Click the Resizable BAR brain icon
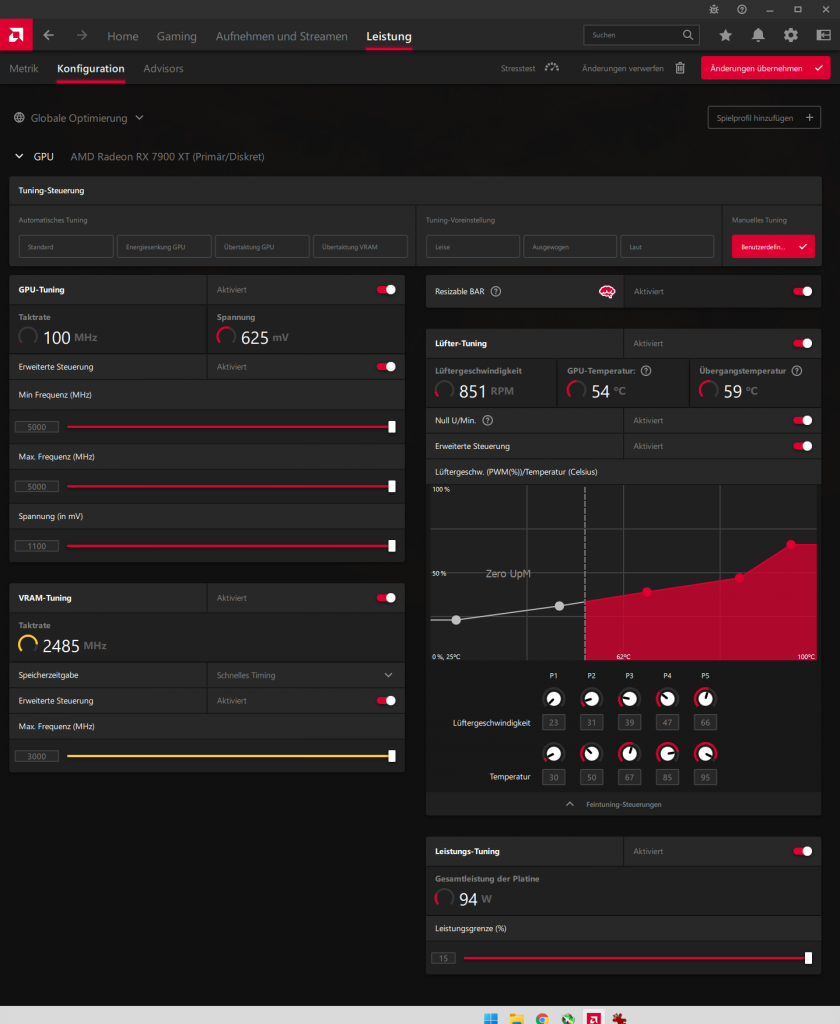This screenshot has width=840, height=1024. 607,291
